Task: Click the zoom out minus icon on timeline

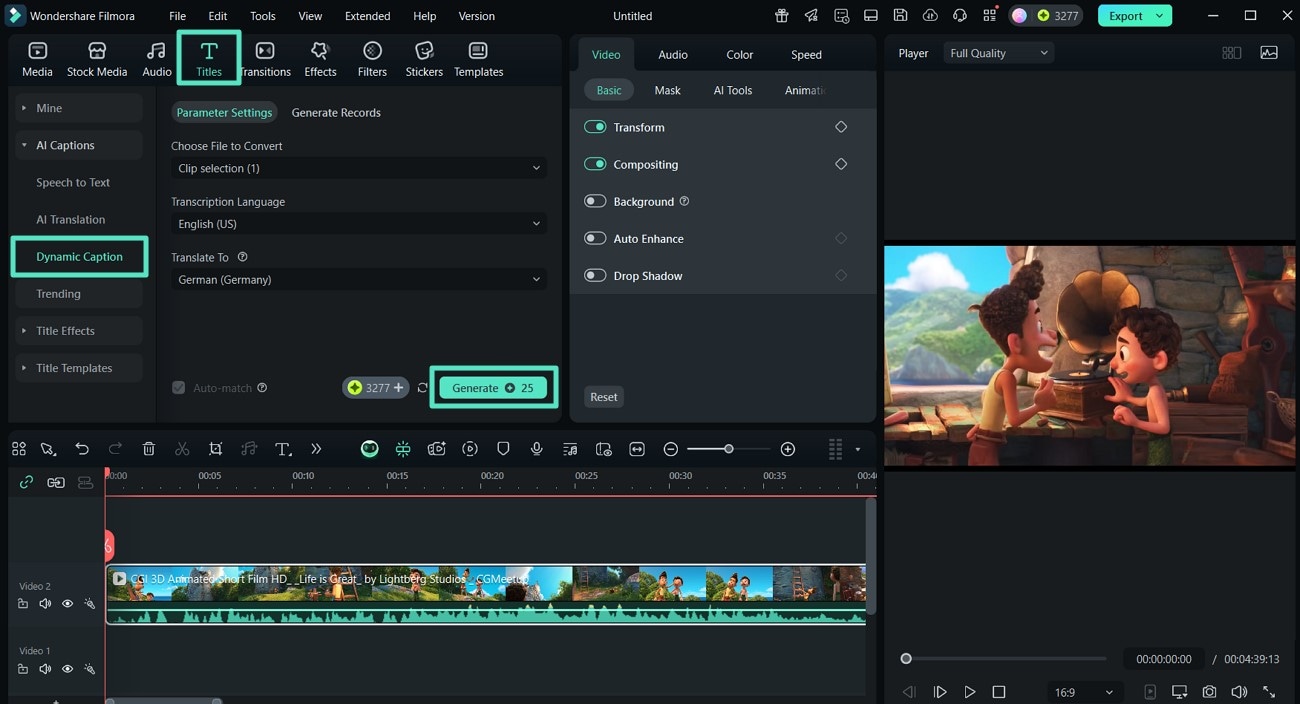Action: coord(671,449)
